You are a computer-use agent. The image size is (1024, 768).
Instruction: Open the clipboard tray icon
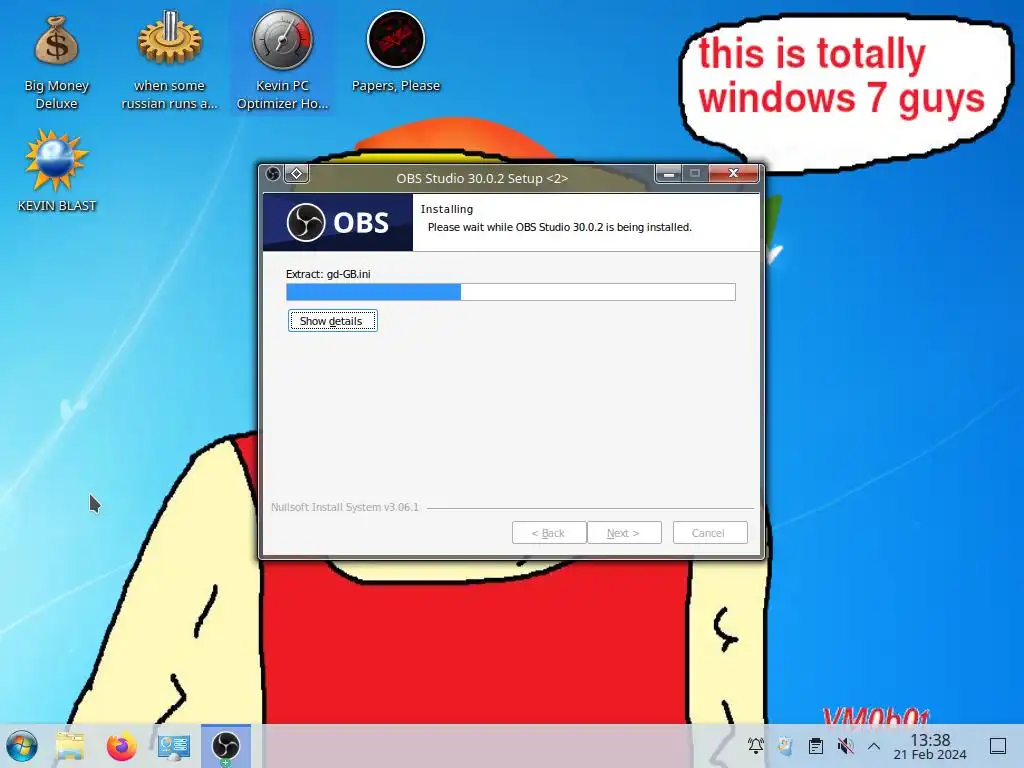click(x=816, y=745)
